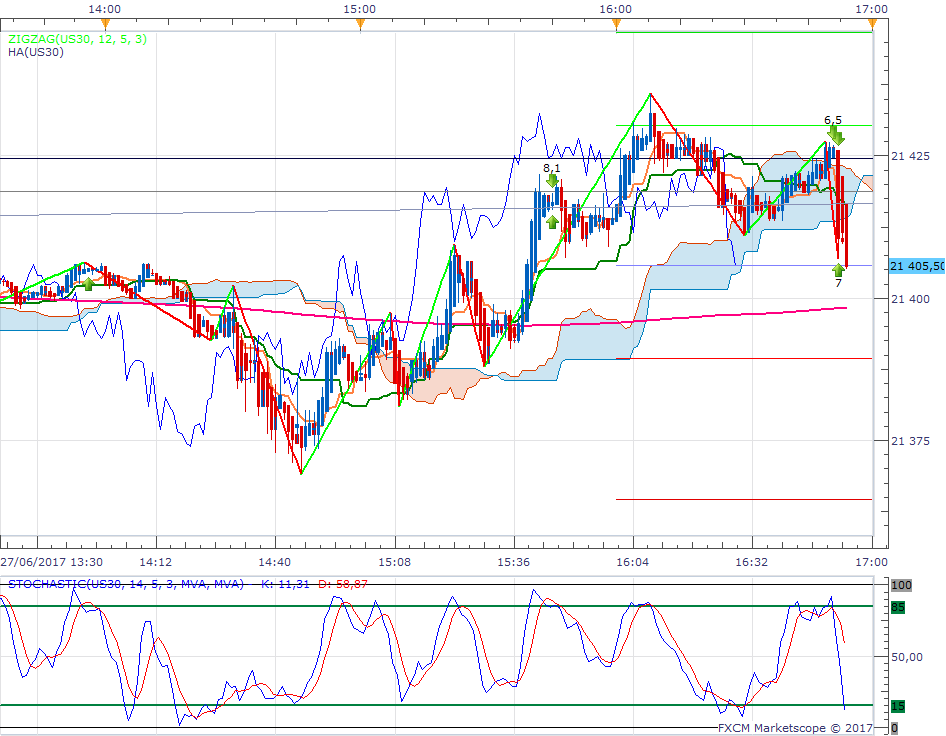Click the green up arrow below the 8,1 signal

coord(552,223)
